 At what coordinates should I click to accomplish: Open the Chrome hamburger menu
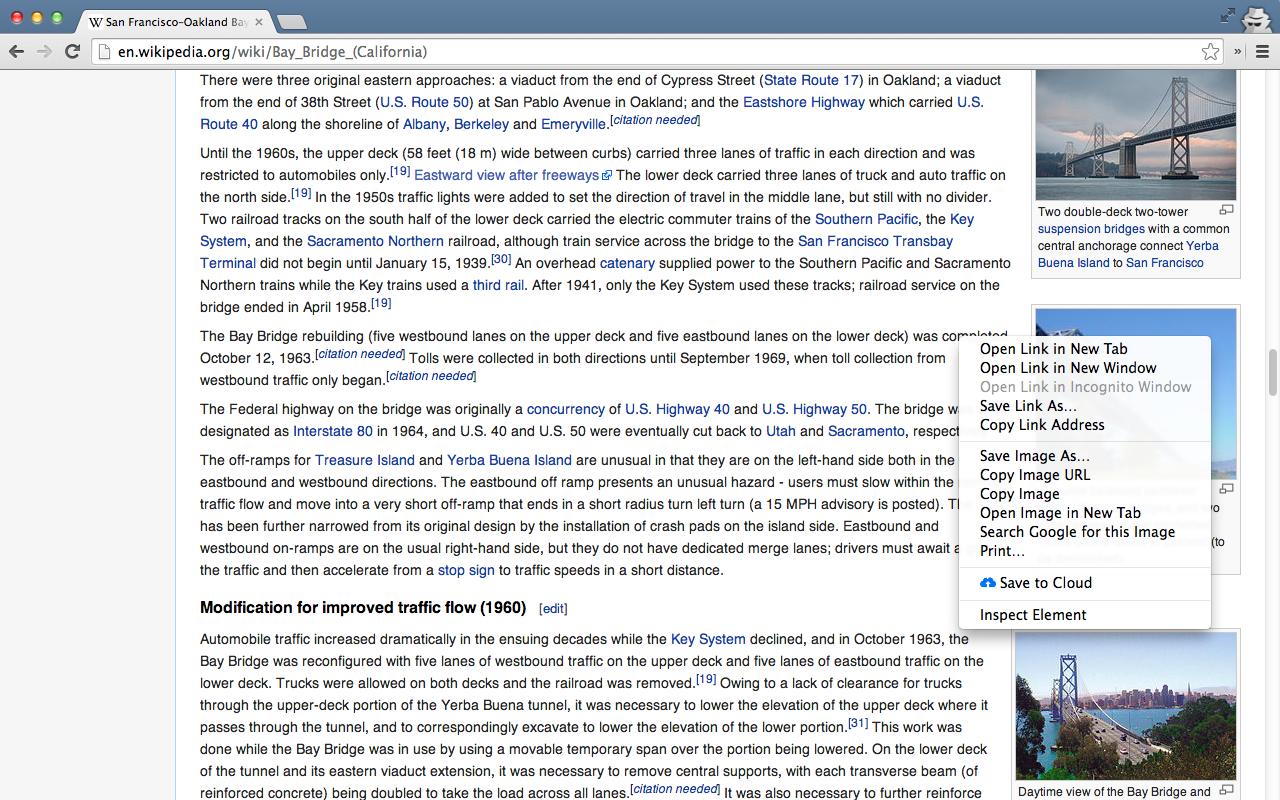(x=1262, y=52)
